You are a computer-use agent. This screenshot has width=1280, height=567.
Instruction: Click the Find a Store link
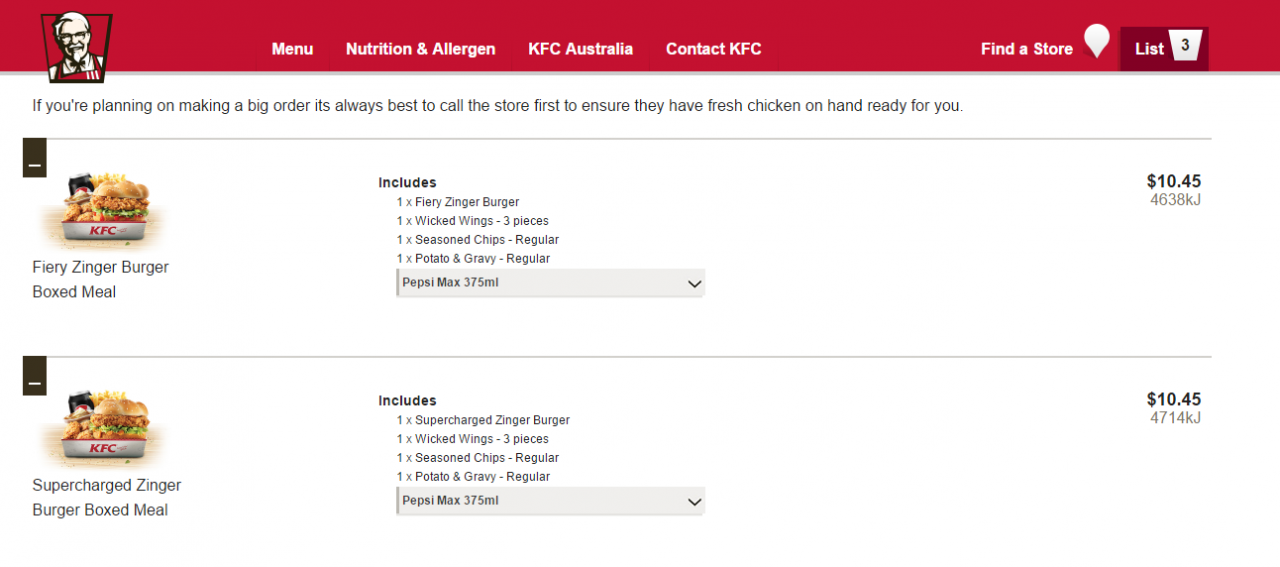(x=1026, y=49)
